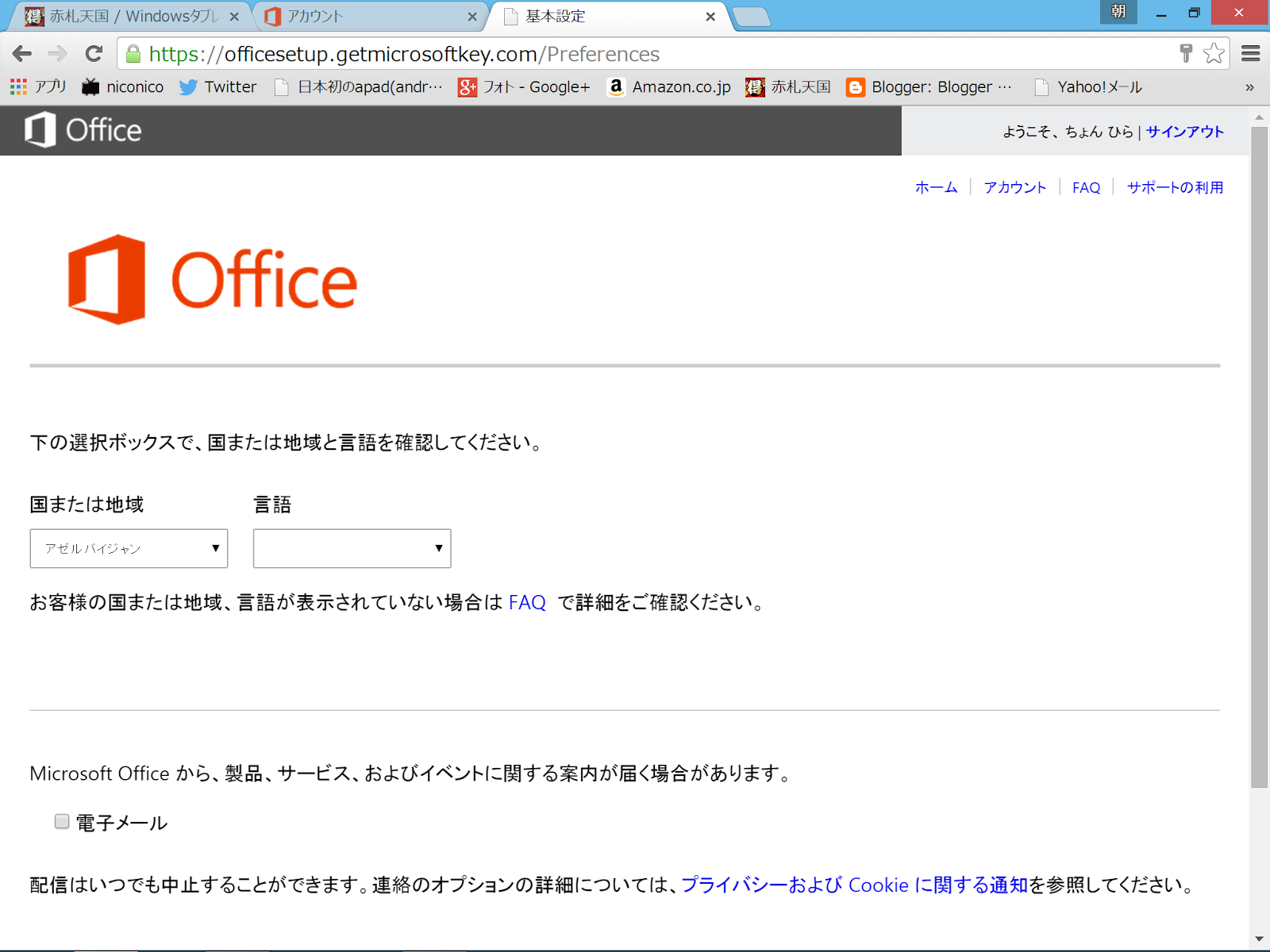
Task: Click the large orange Office logo
Action: [213, 279]
